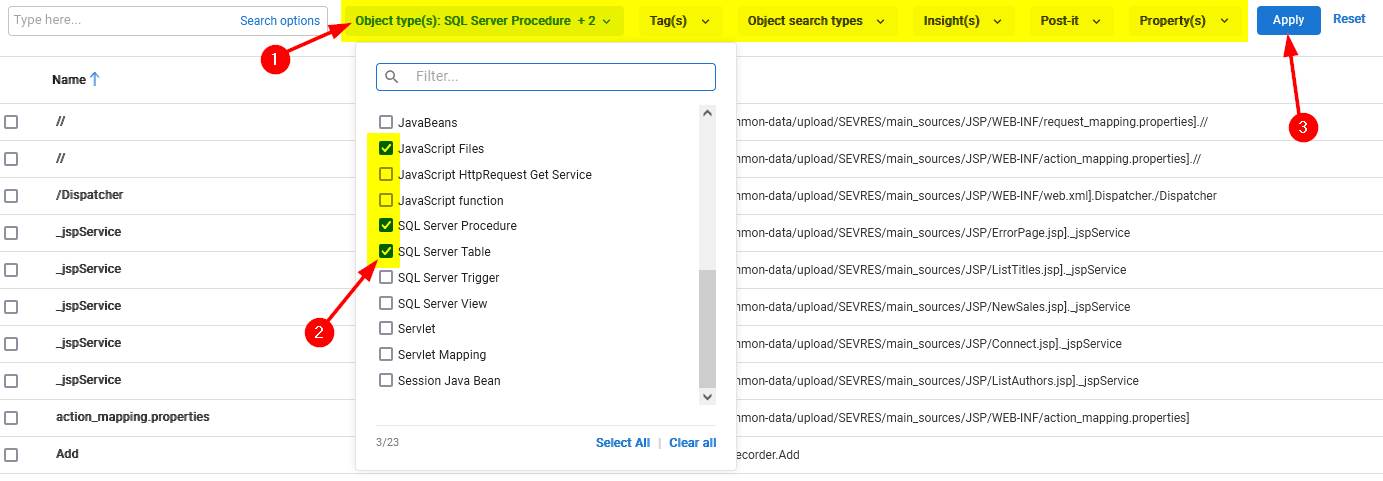Click the magnifier icon in Filter box
Image resolution: width=1383 pixels, height=481 pixels.
(391, 77)
